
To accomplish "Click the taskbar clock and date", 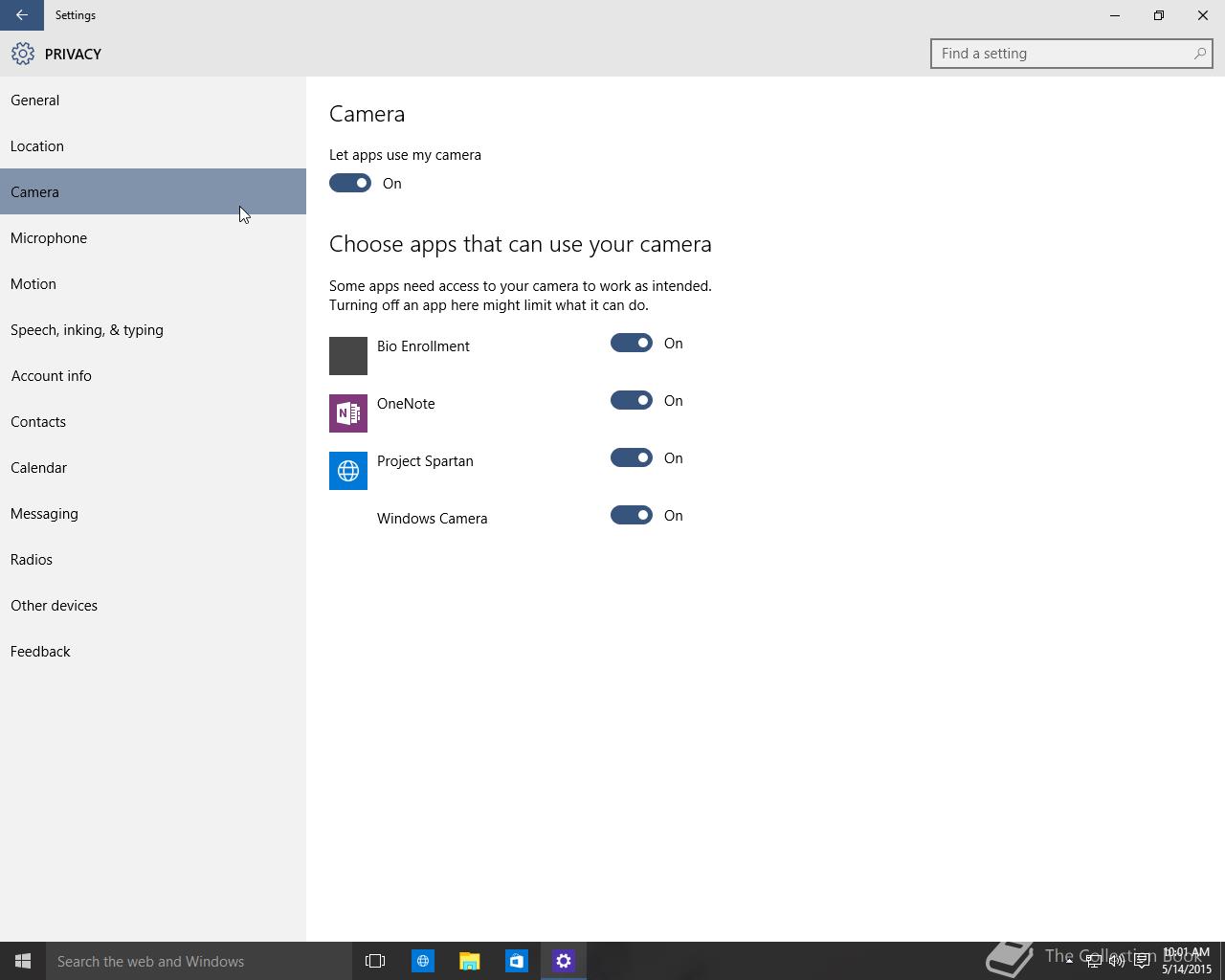I will [x=1187, y=961].
